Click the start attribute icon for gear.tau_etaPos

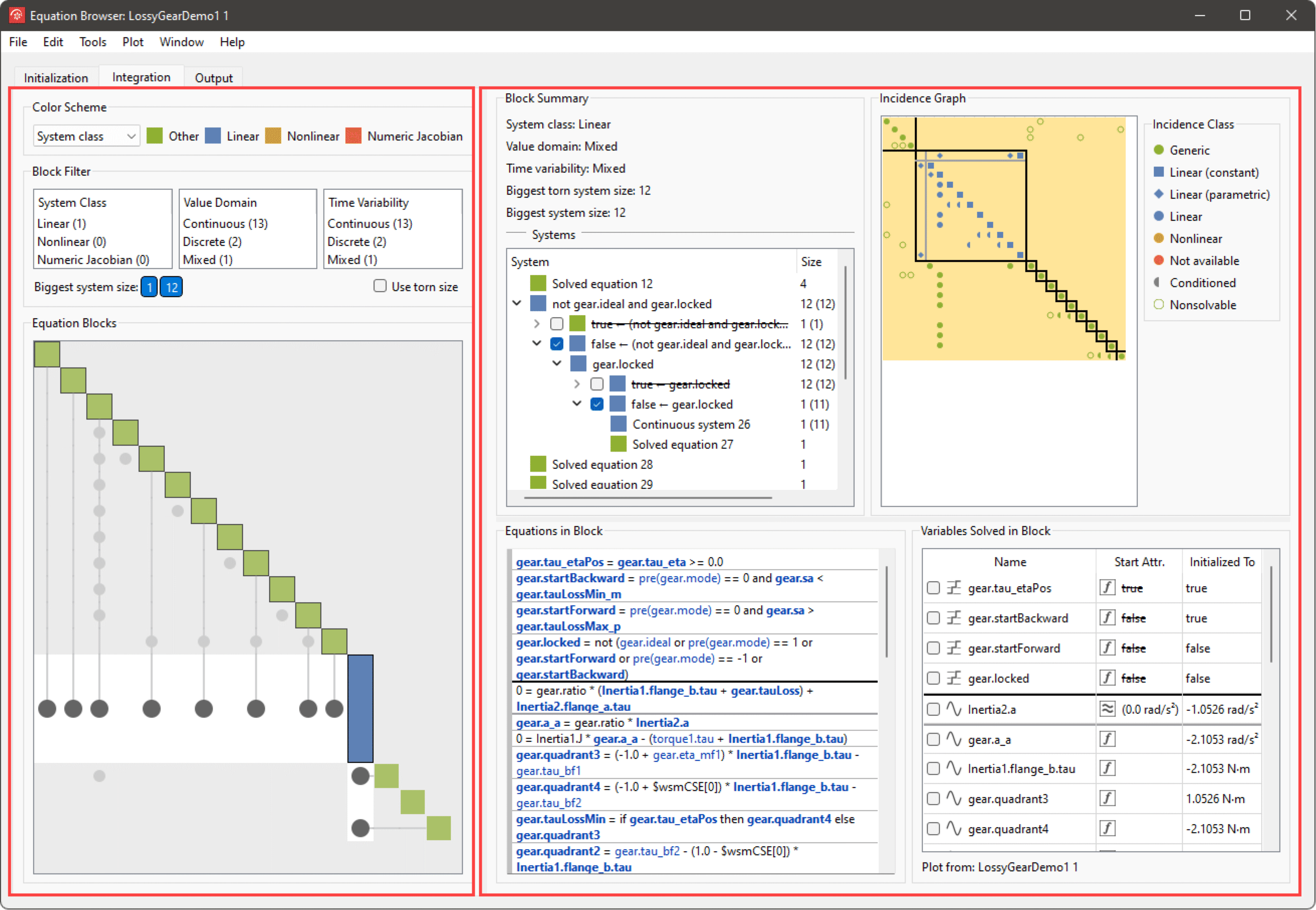pyautogui.click(x=1107, y=587)
